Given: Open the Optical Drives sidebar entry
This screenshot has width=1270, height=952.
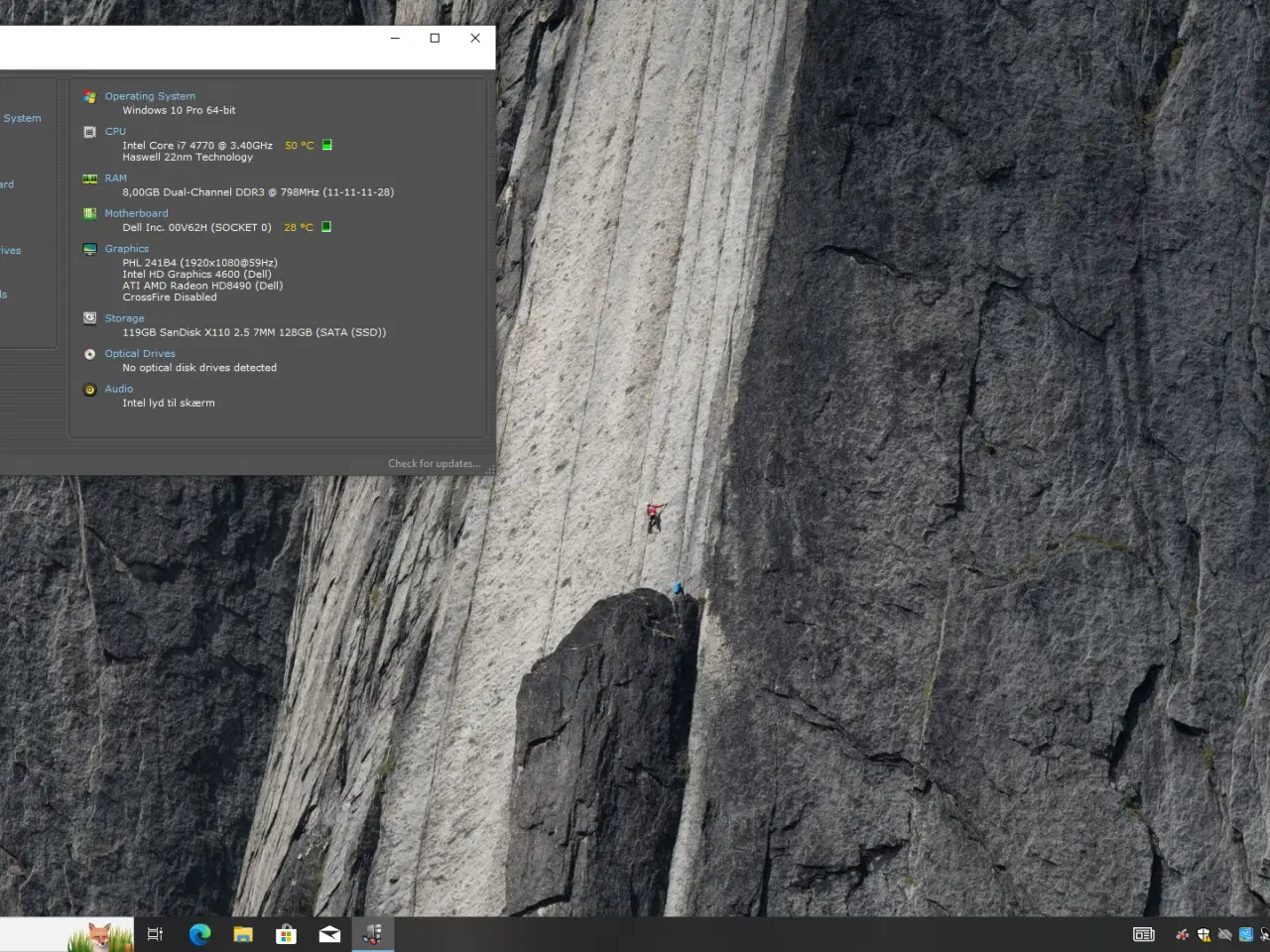Looking at the screenshot, I should tap(12, 250).
